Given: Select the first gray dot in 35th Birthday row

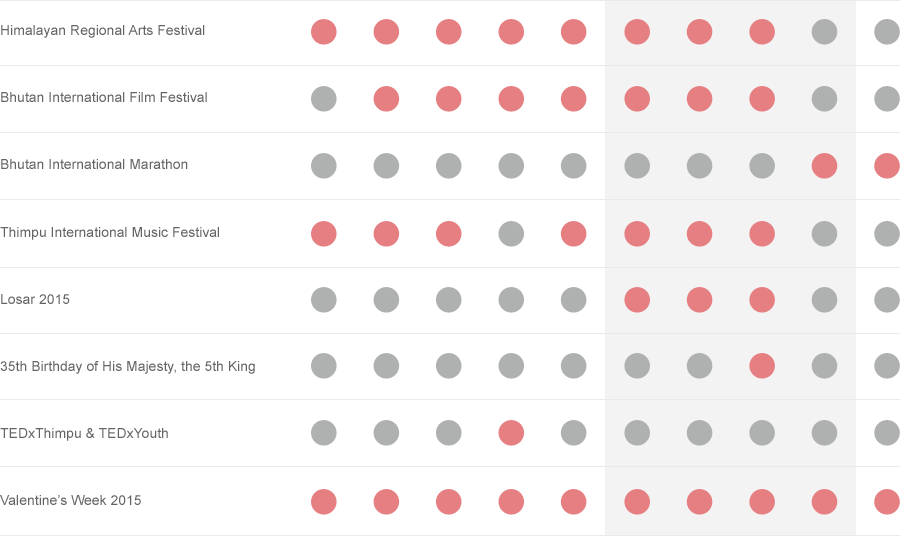Looking at the screenshot, I should [x=324, y=366].
